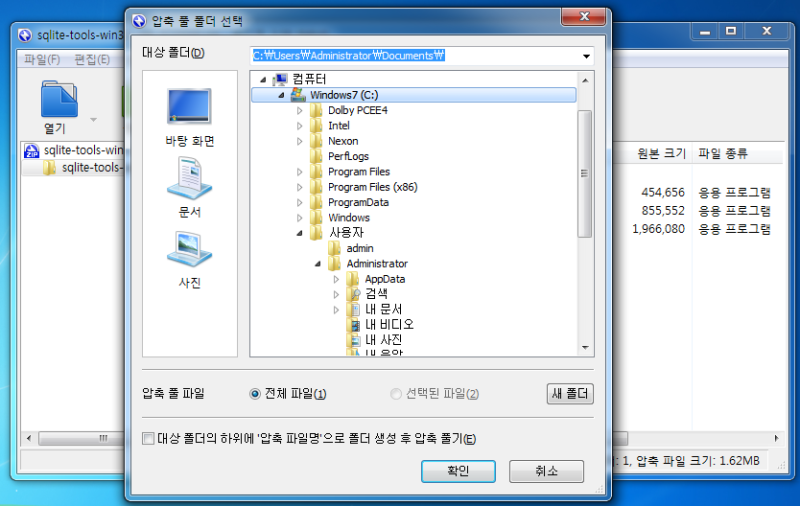Expand the AppData folder node
This screenshot has width=800, height=506.
(336, 279)
